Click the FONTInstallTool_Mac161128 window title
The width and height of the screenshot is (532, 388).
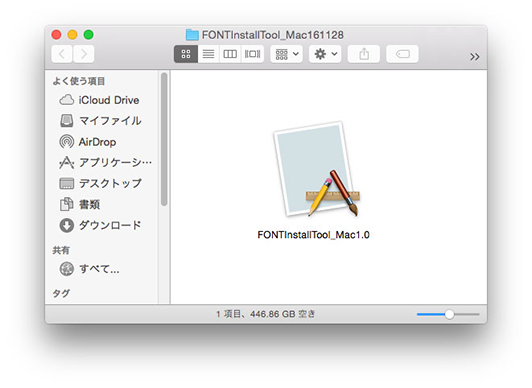click(272, 35)
